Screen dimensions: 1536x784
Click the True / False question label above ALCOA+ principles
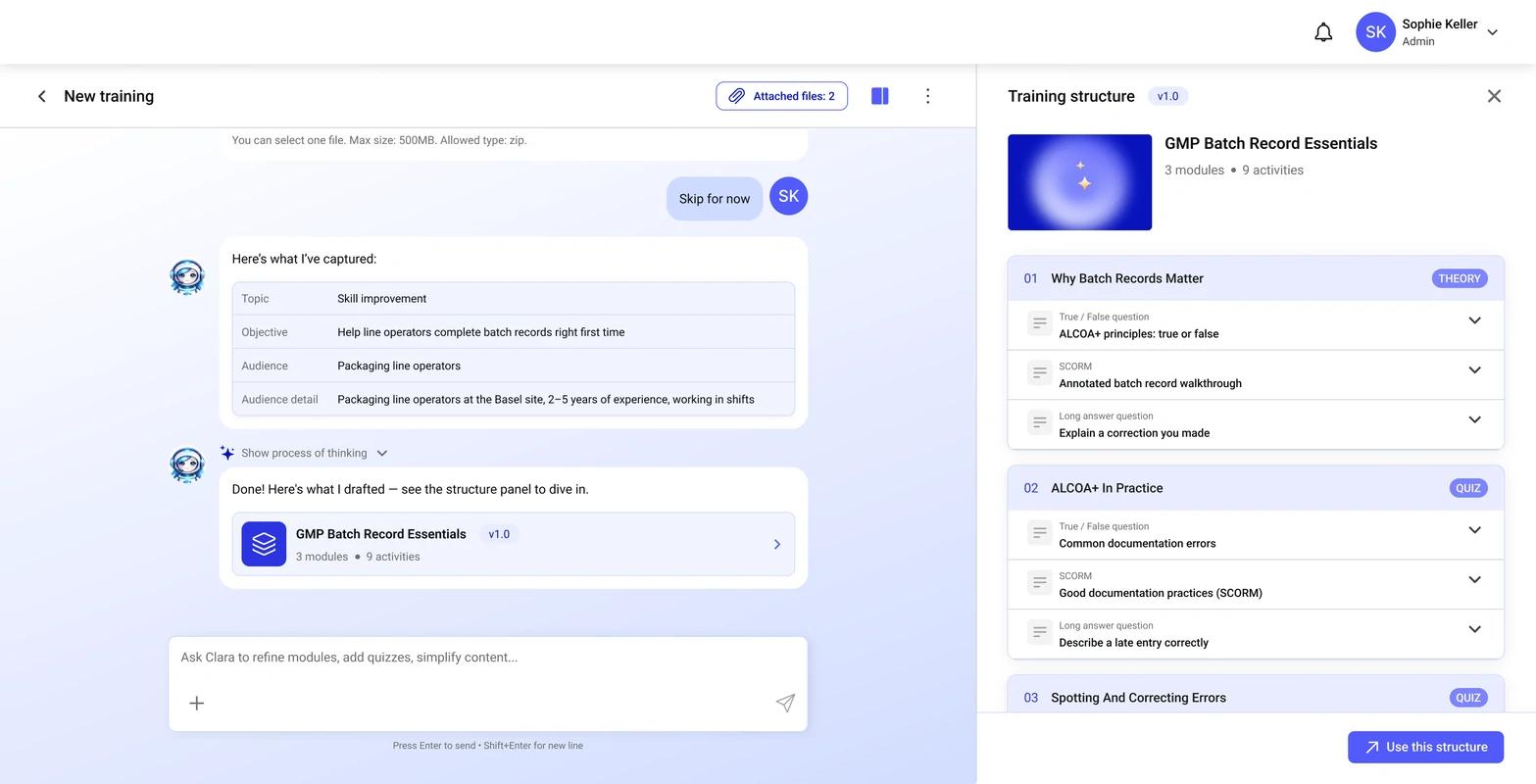point(1104,317)
